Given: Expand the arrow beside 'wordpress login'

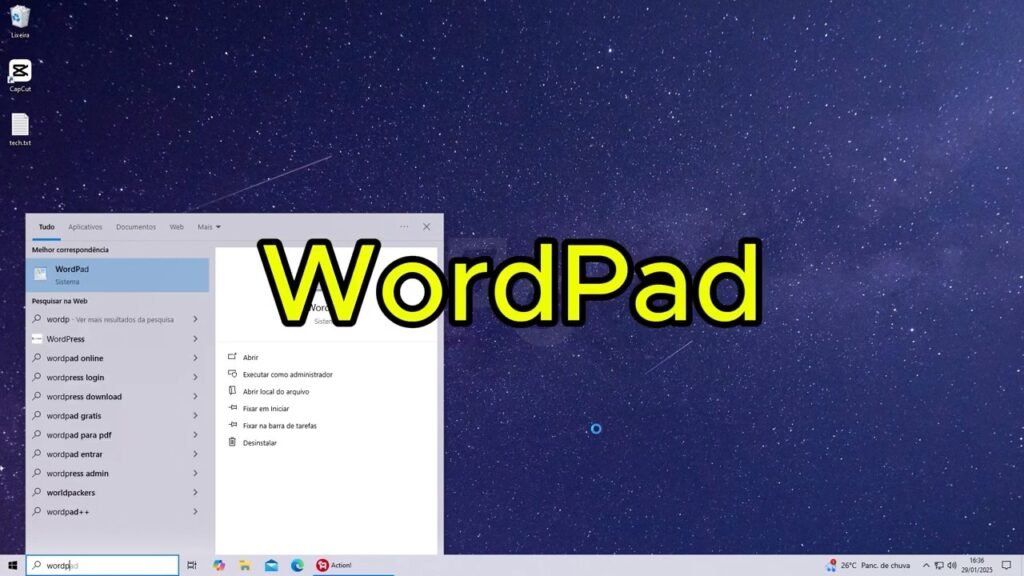Looking at the screenshot, I should tap(195, 377).
